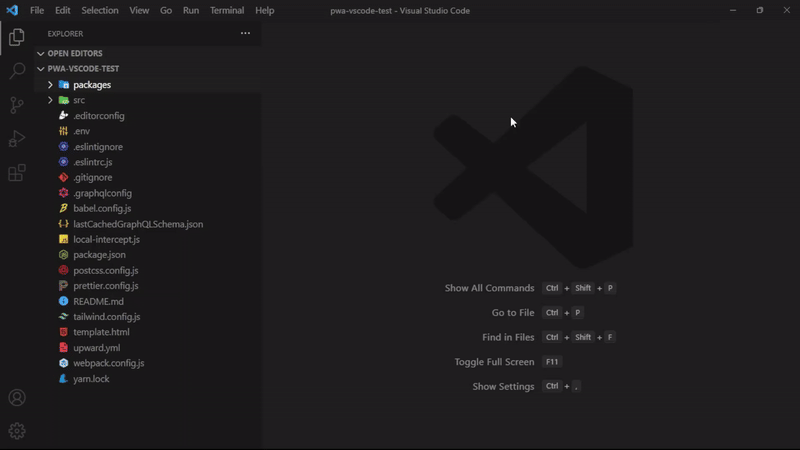Click the Explorer more actions ellipsis
The height and width of the screenshot is (450, 800).
(x=245, y=33)
